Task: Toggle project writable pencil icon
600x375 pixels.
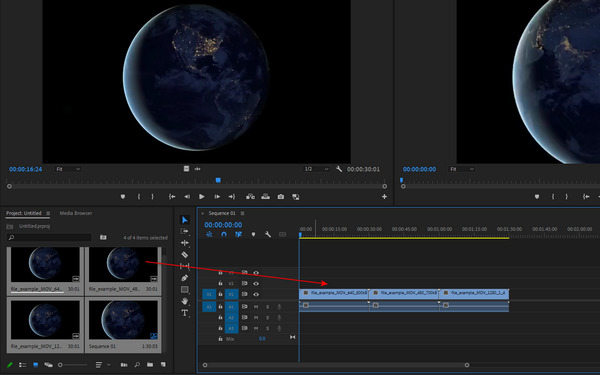Action: 10,365
